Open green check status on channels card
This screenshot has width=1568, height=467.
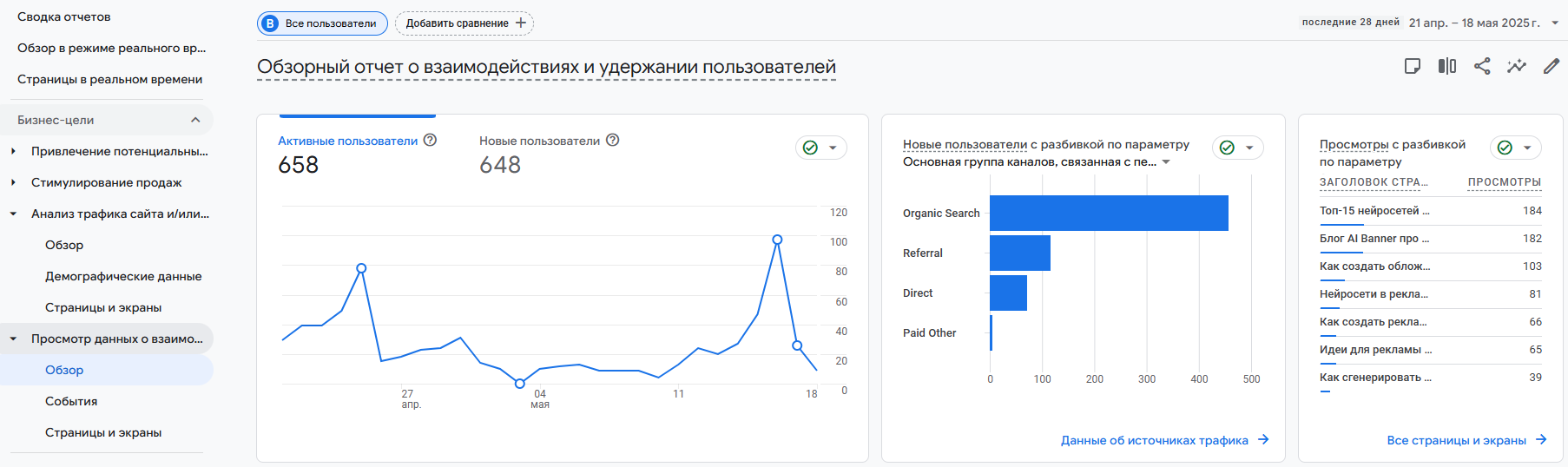point(1237,148)
